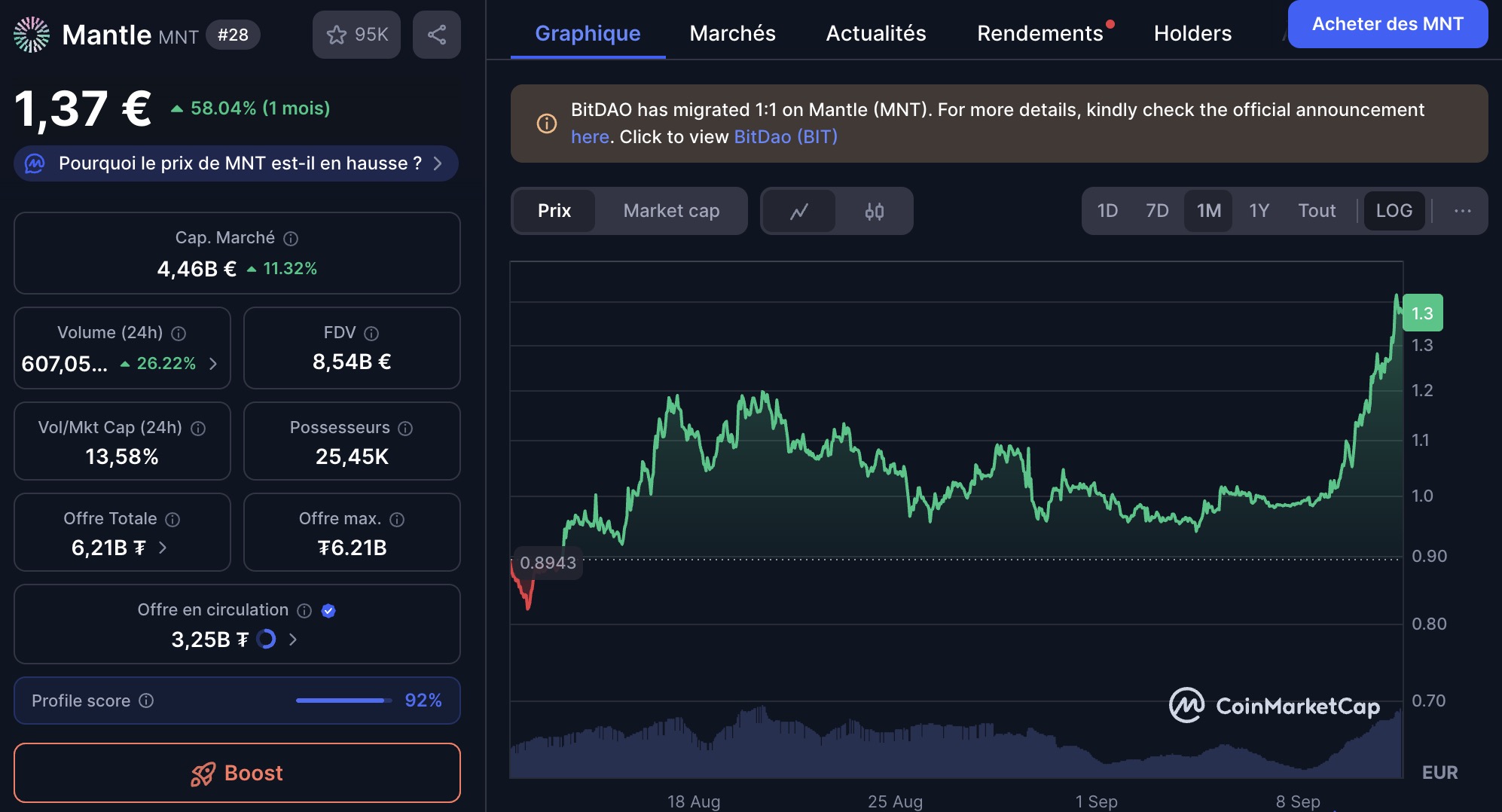Viewport: 1502px width, 812px height.
Task: Open the BitDao (BIT) link
Action: coord(786,137)
